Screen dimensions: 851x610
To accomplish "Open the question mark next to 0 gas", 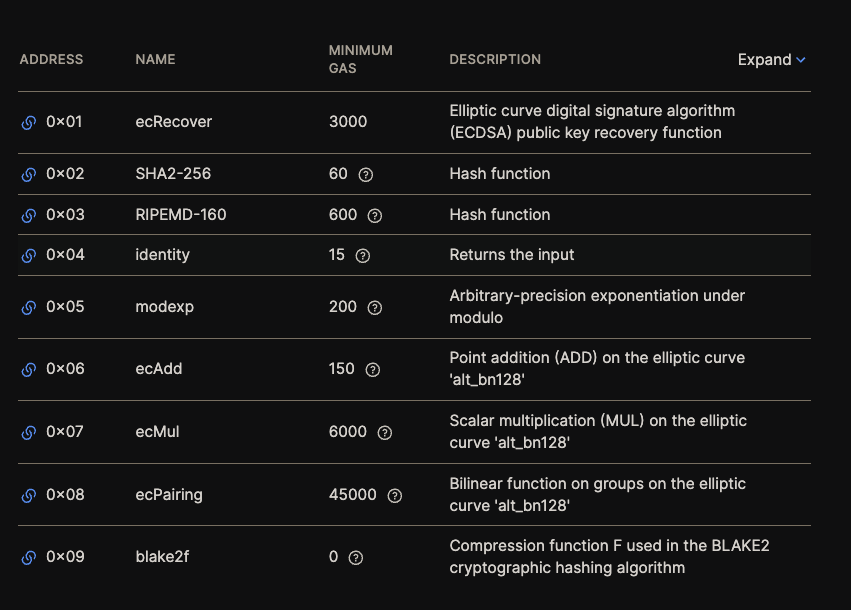I will [x=355, y=557].
